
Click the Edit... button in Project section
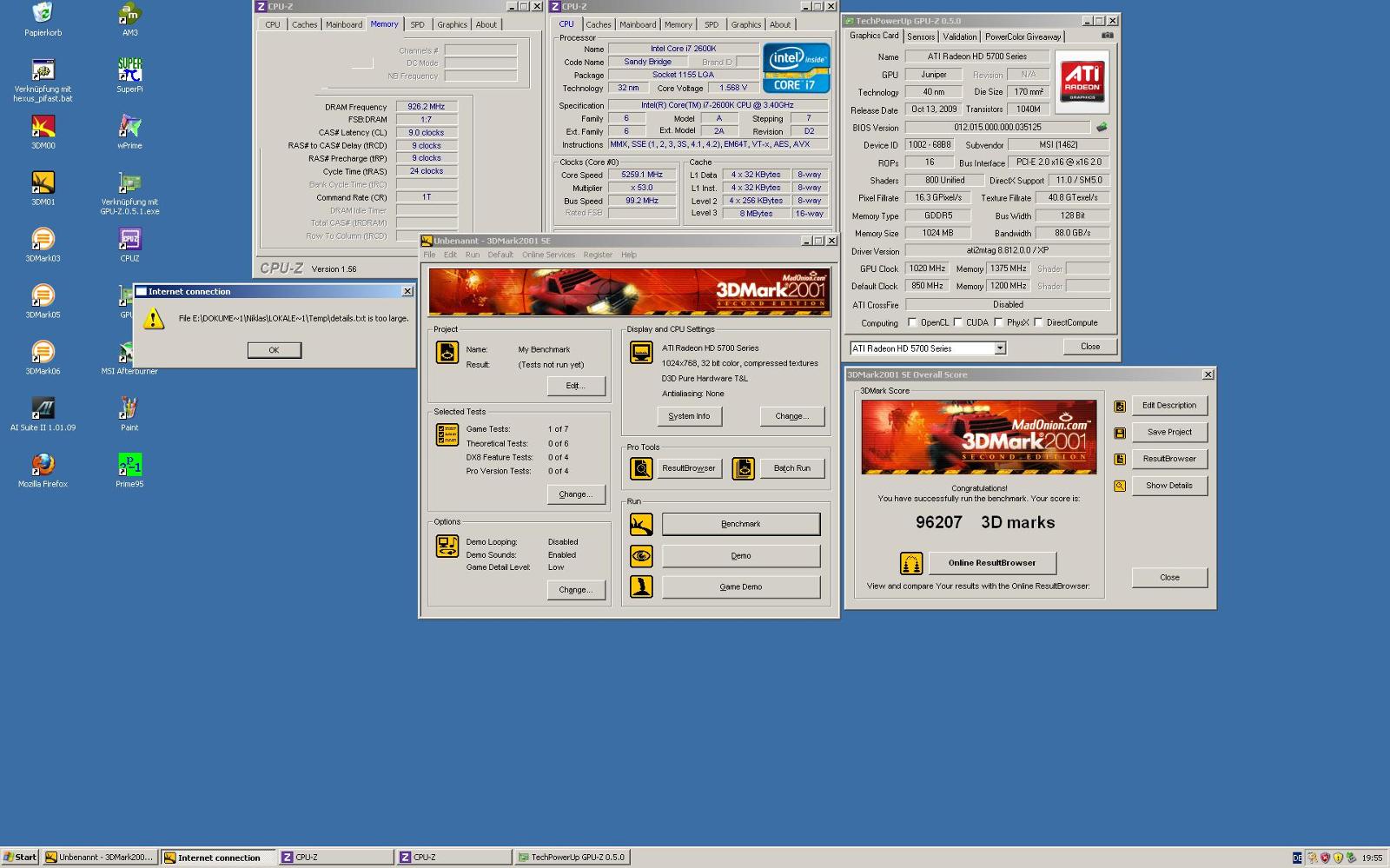(576, 386)
